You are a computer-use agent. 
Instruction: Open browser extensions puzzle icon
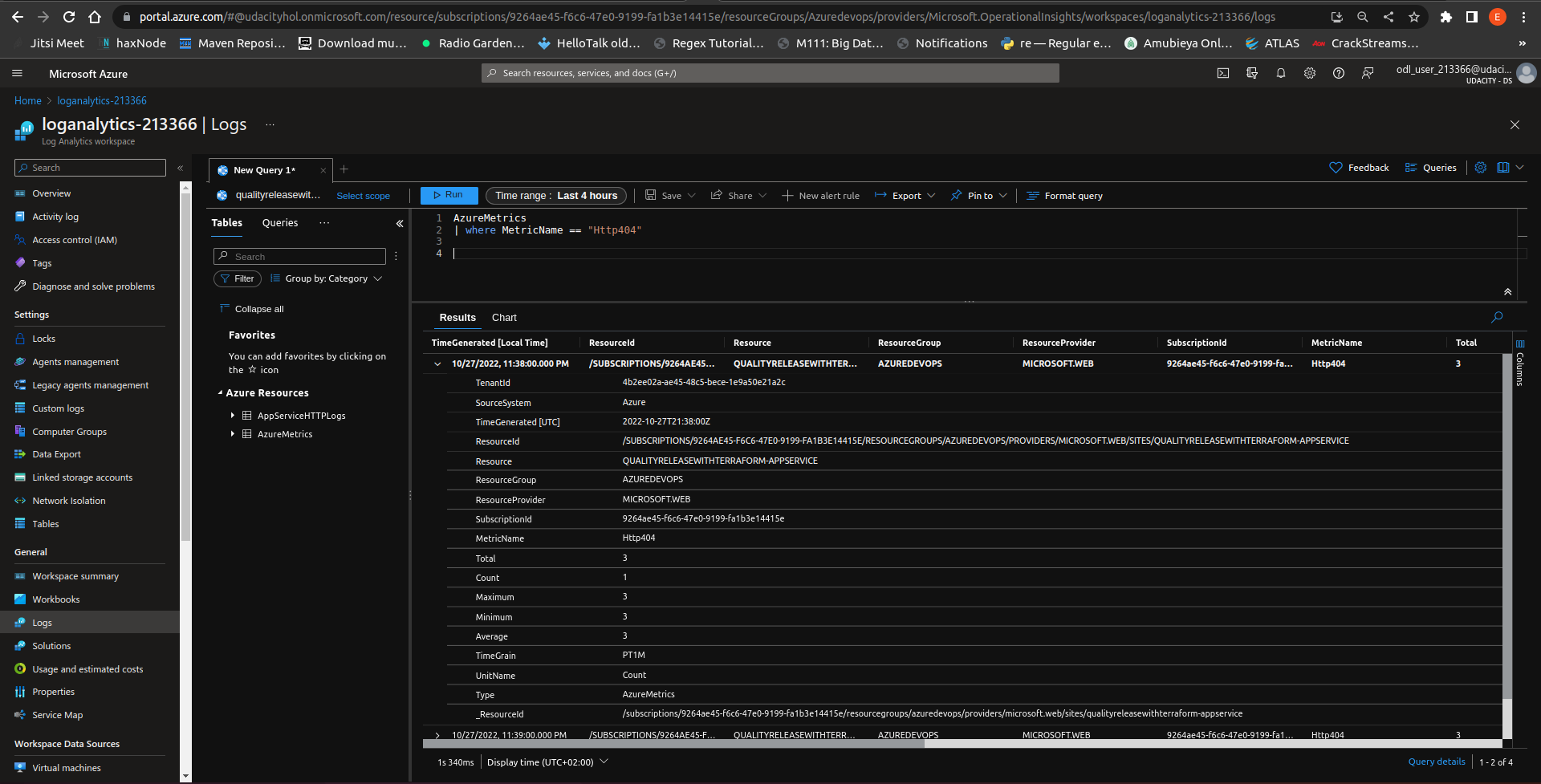click(x=1446, y=16)
